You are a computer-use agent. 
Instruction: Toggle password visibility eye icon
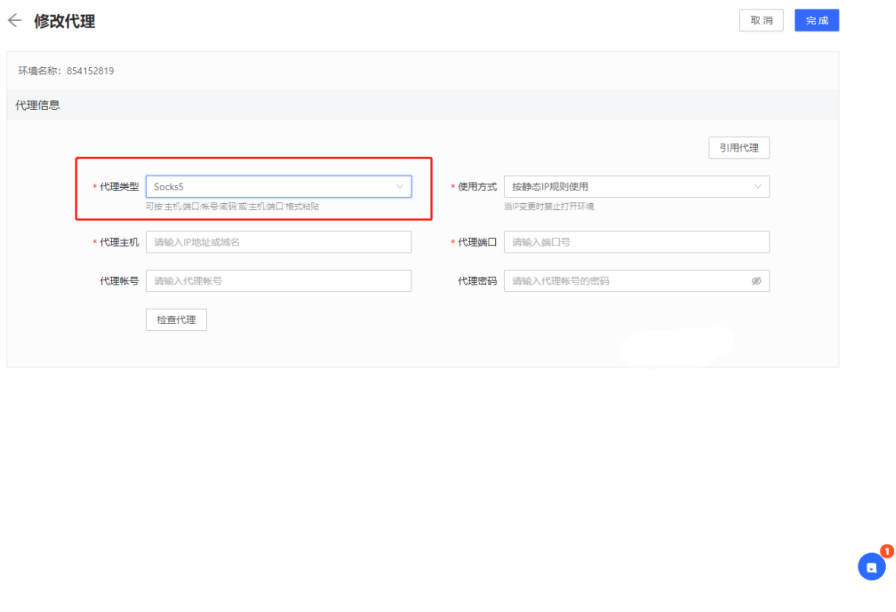click(x=756, y=281)
